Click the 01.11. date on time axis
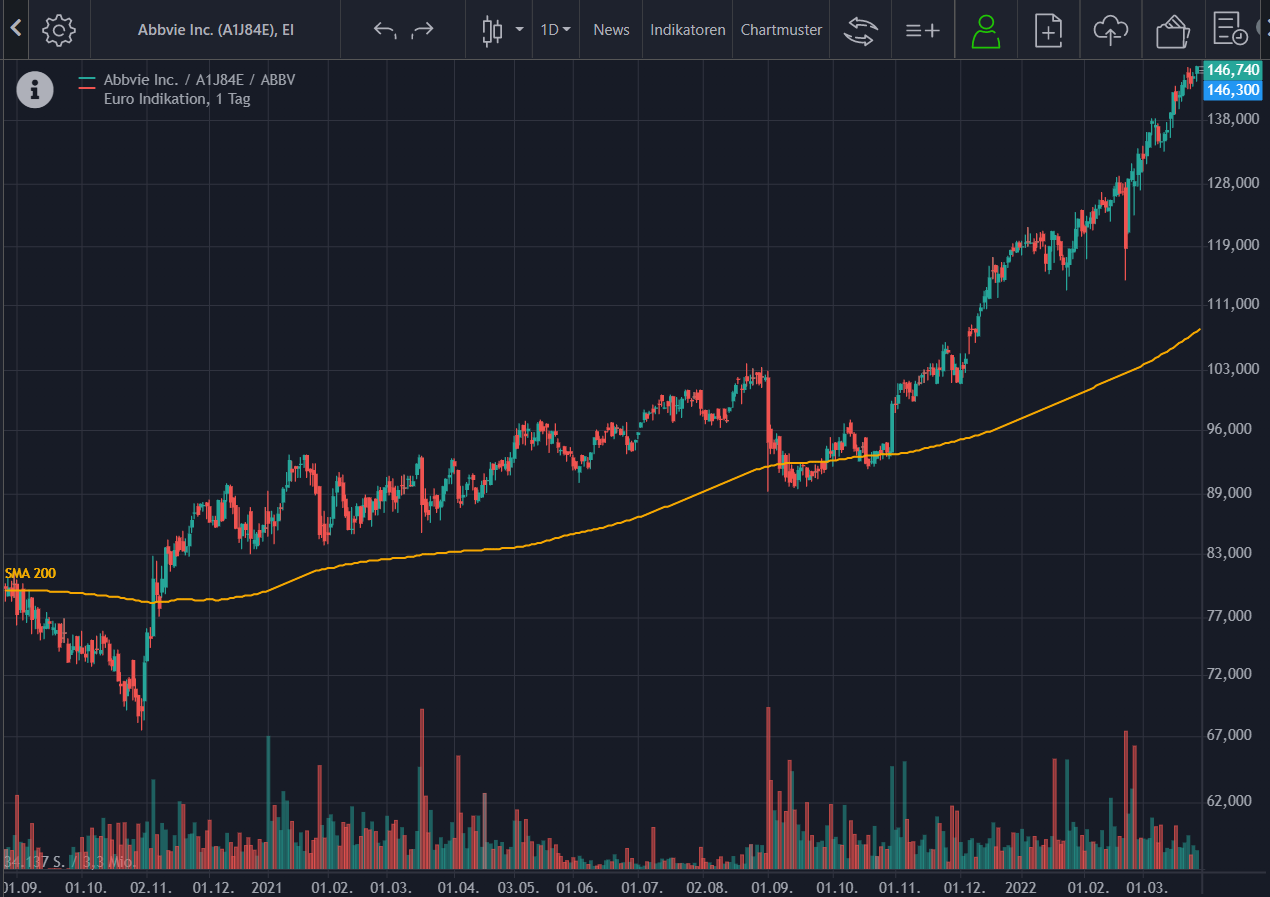1270x897 pixels. 898,887
